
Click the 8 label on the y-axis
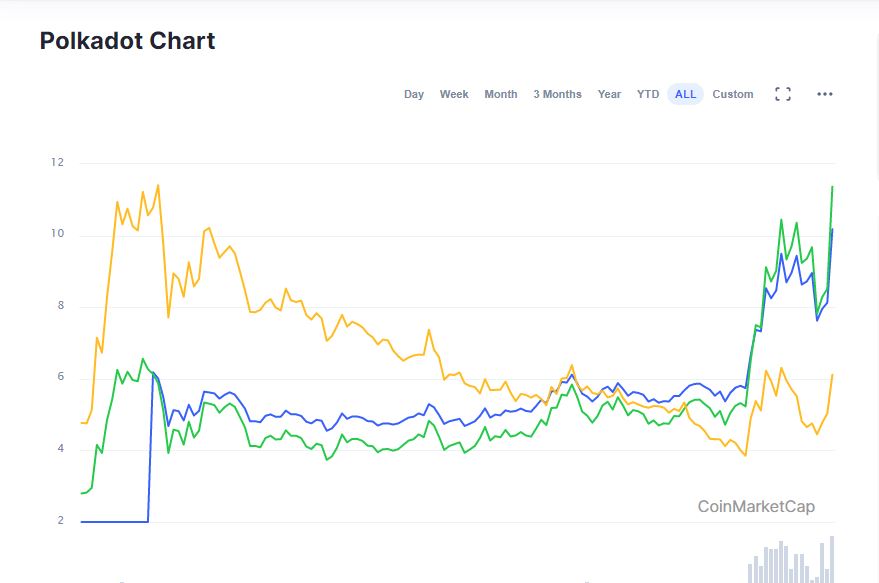tap(60, 306)
